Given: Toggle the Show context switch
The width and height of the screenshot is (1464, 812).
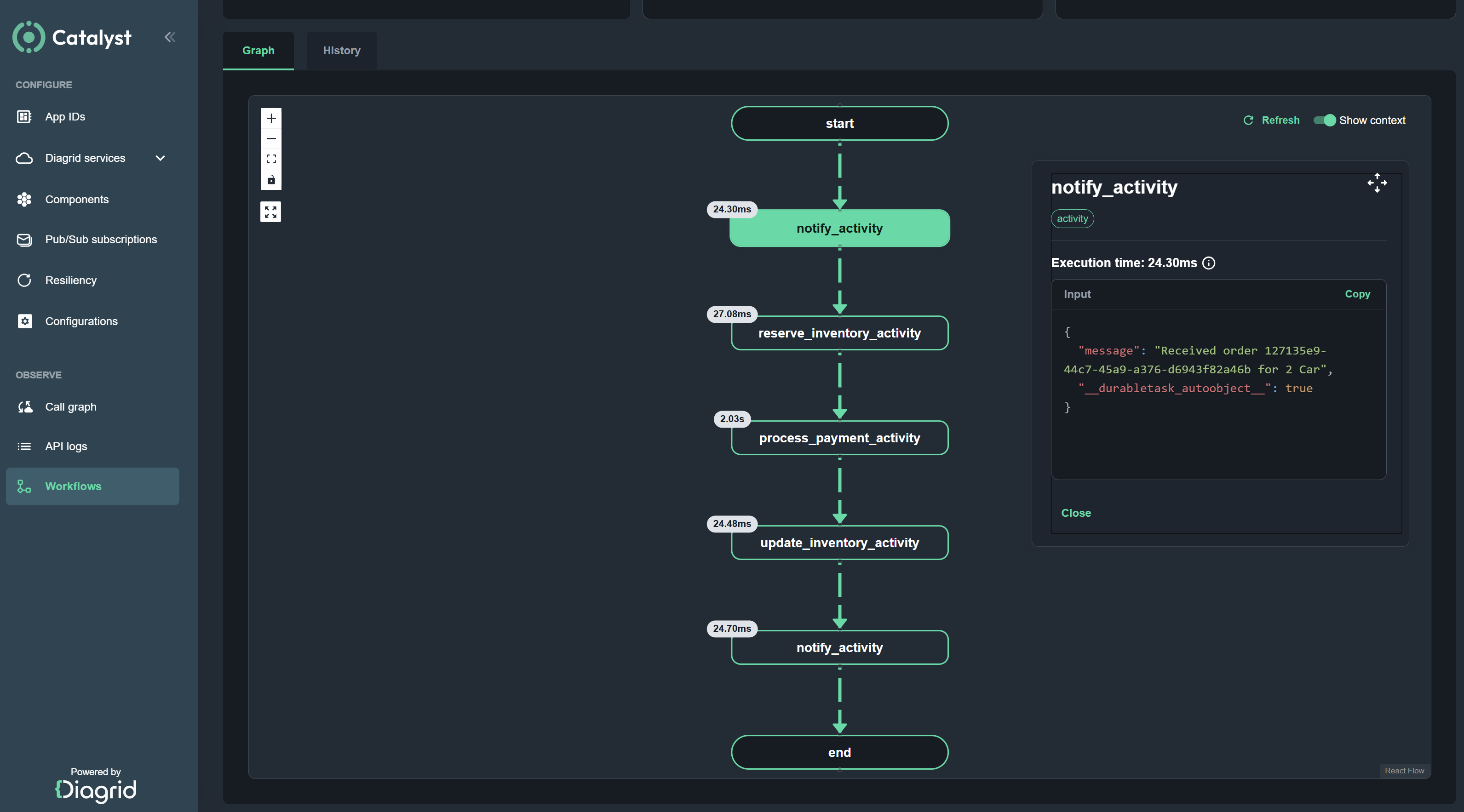Looking at the screenshot, I should [x=1324, y=120].
